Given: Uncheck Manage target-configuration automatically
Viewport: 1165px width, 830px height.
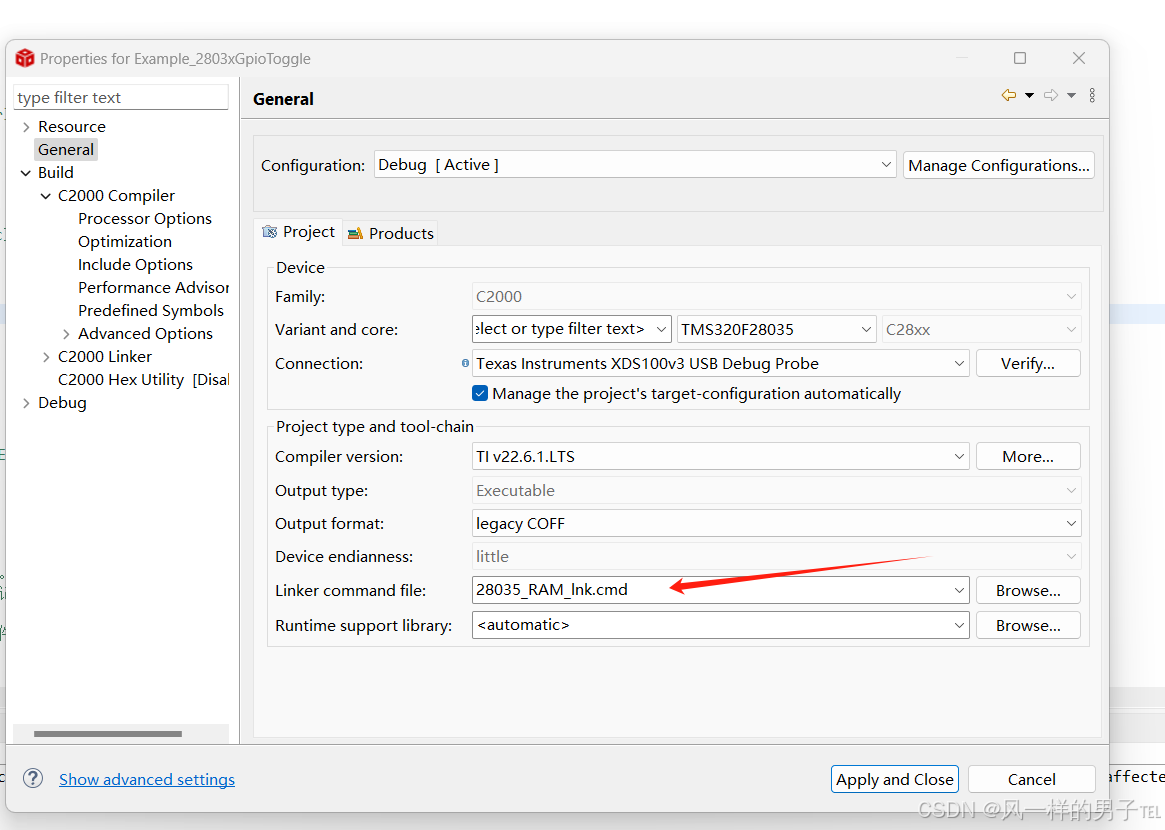Looking at the screenshot, I should coord(480,393).
